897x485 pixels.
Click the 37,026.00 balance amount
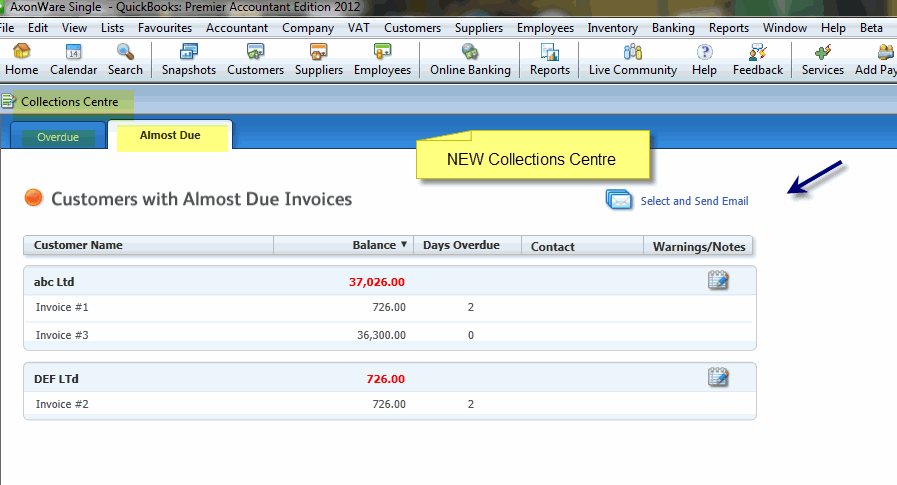click(x=376, y=282)
